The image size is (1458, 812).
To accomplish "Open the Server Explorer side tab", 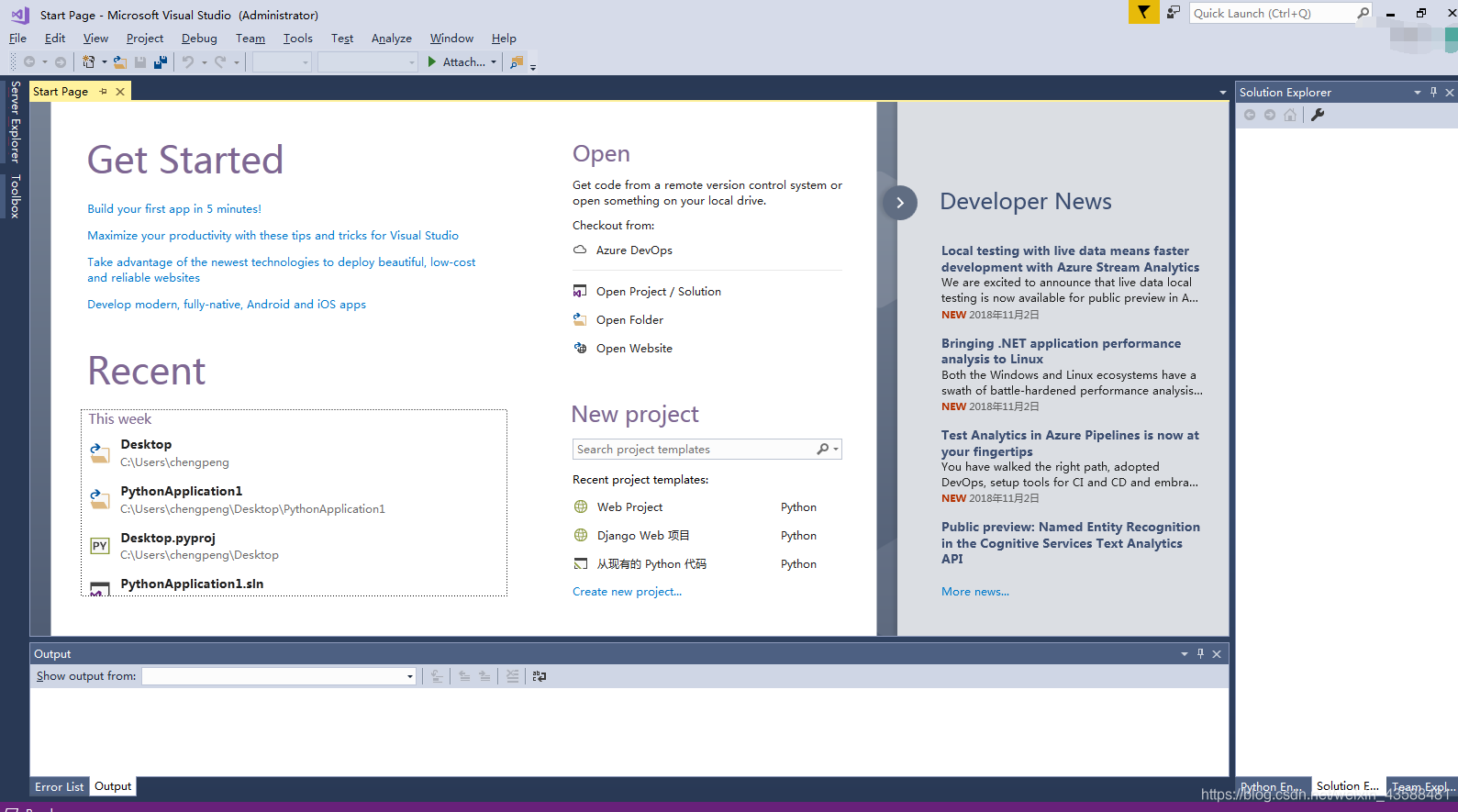I will [x=15, y=122].
